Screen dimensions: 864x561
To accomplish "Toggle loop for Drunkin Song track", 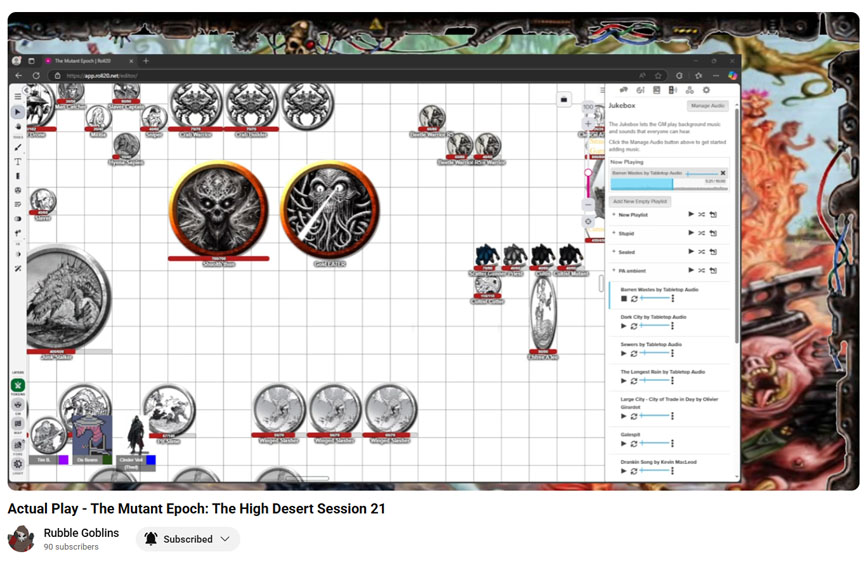I will pos(634,471).
